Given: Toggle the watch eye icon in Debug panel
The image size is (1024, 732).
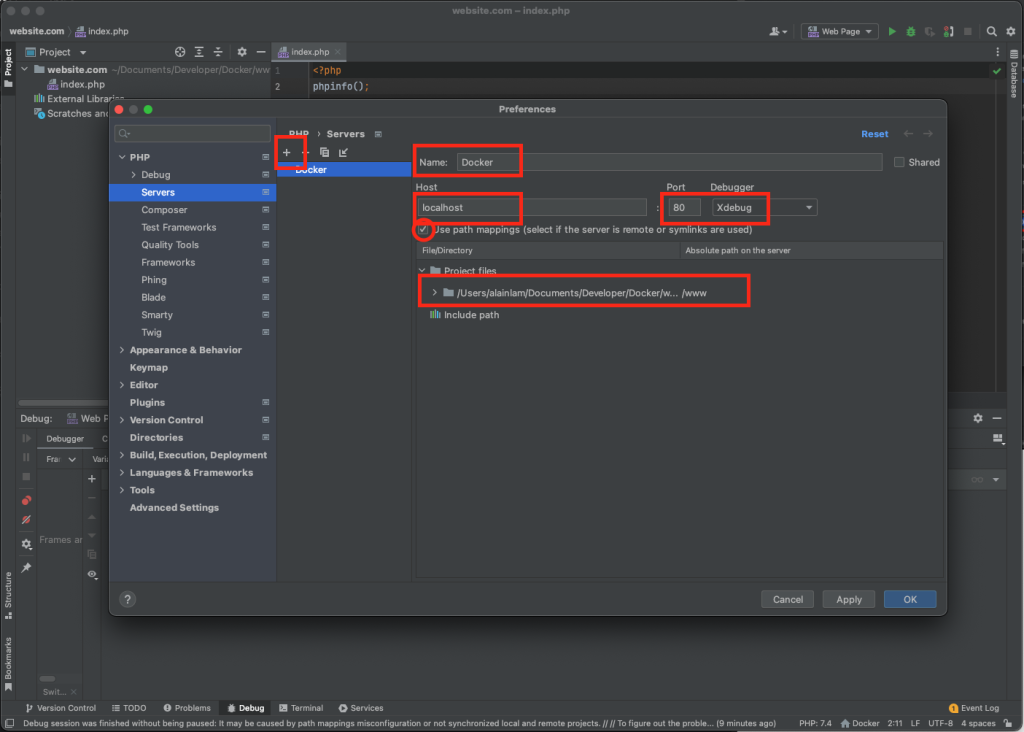Looking at the screenshot, I should coord(92,575).
